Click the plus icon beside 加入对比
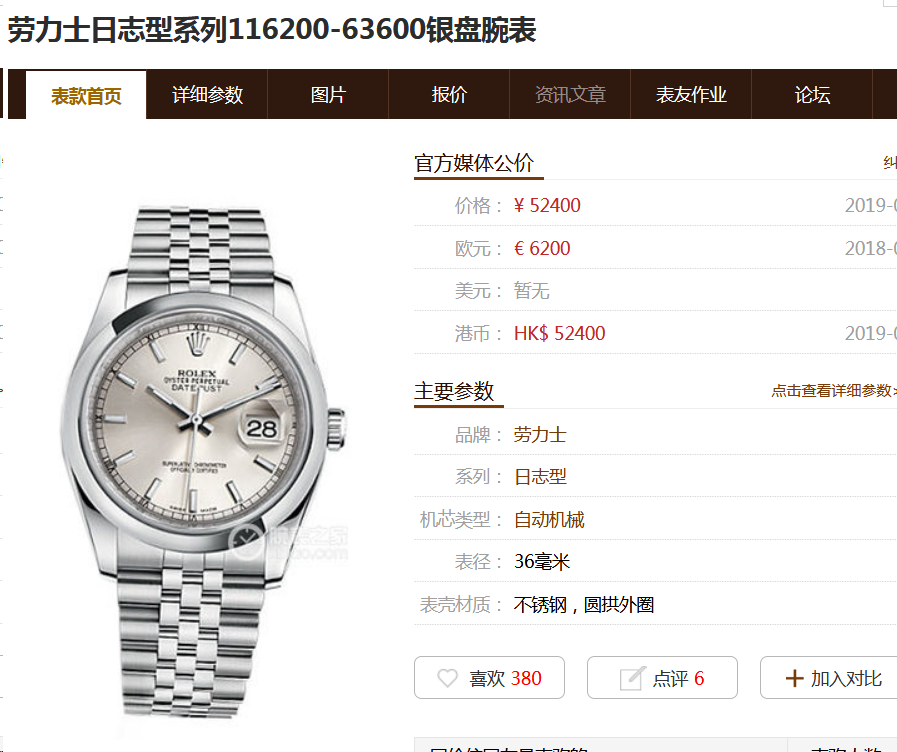 (x=795, y=679)
